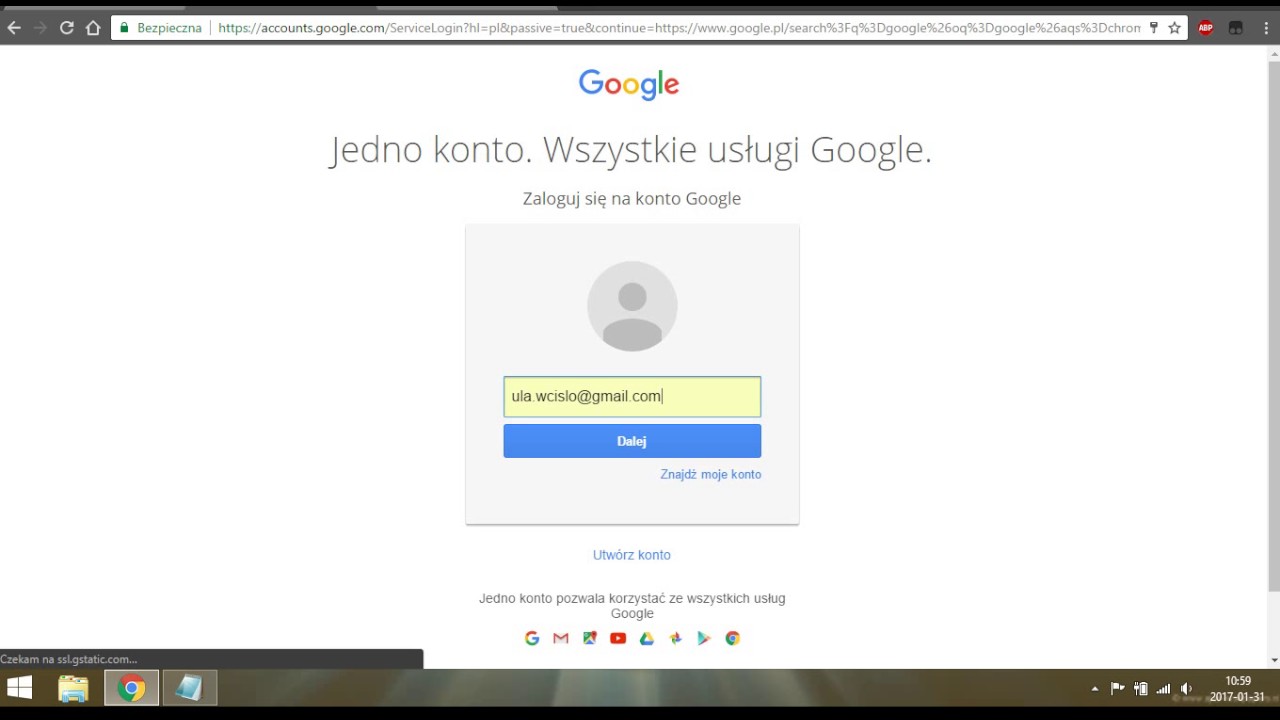The height and width of the screenshot is (720, 1280).
Task: Click the Google Photos pinwheel icon
Action: (x=676, y=638)
